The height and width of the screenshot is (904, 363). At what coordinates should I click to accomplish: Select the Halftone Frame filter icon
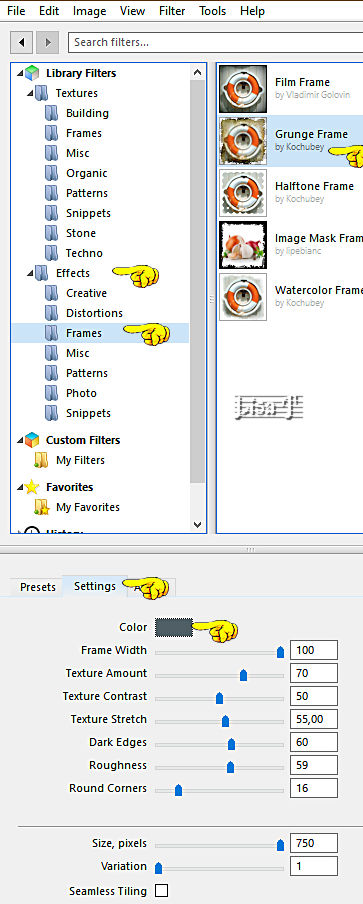[243, 193]
